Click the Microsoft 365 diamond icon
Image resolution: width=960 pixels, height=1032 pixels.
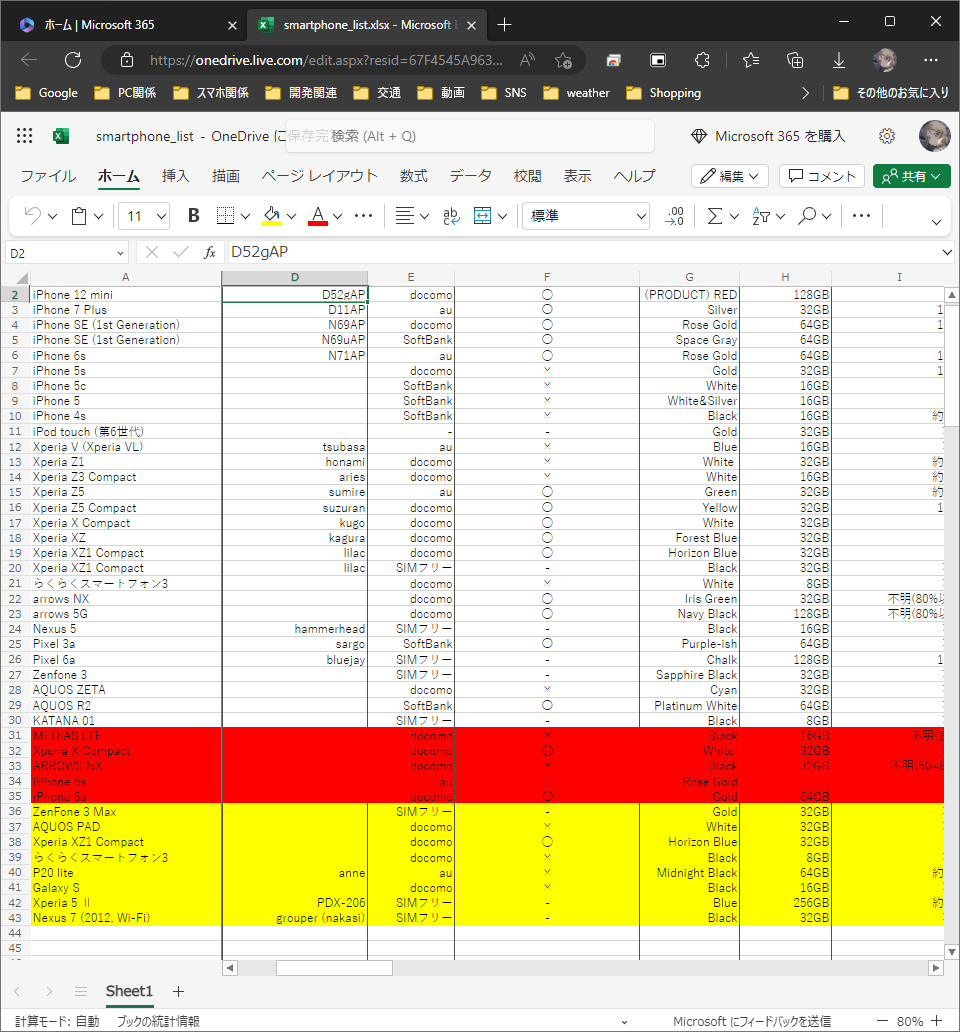pos(699,136)
